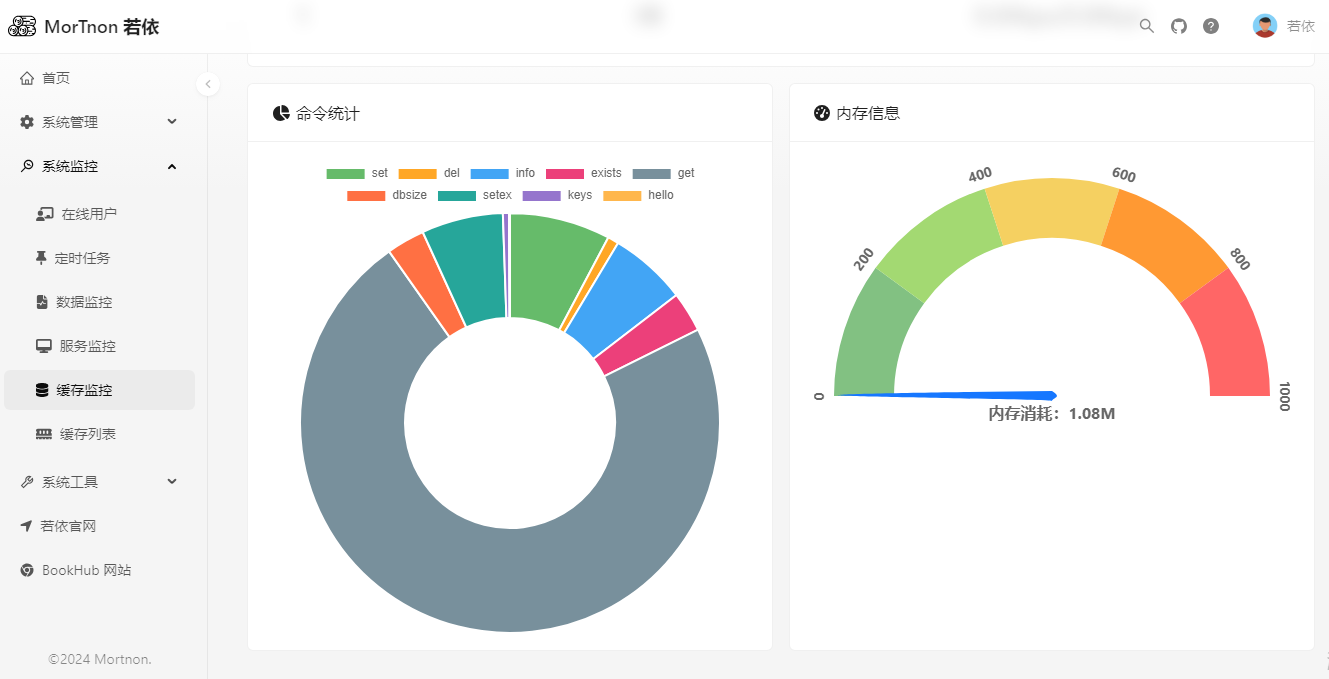Expand the 系统工具 section
This screenshot has width=1329, height=679.
pos(69,481)
